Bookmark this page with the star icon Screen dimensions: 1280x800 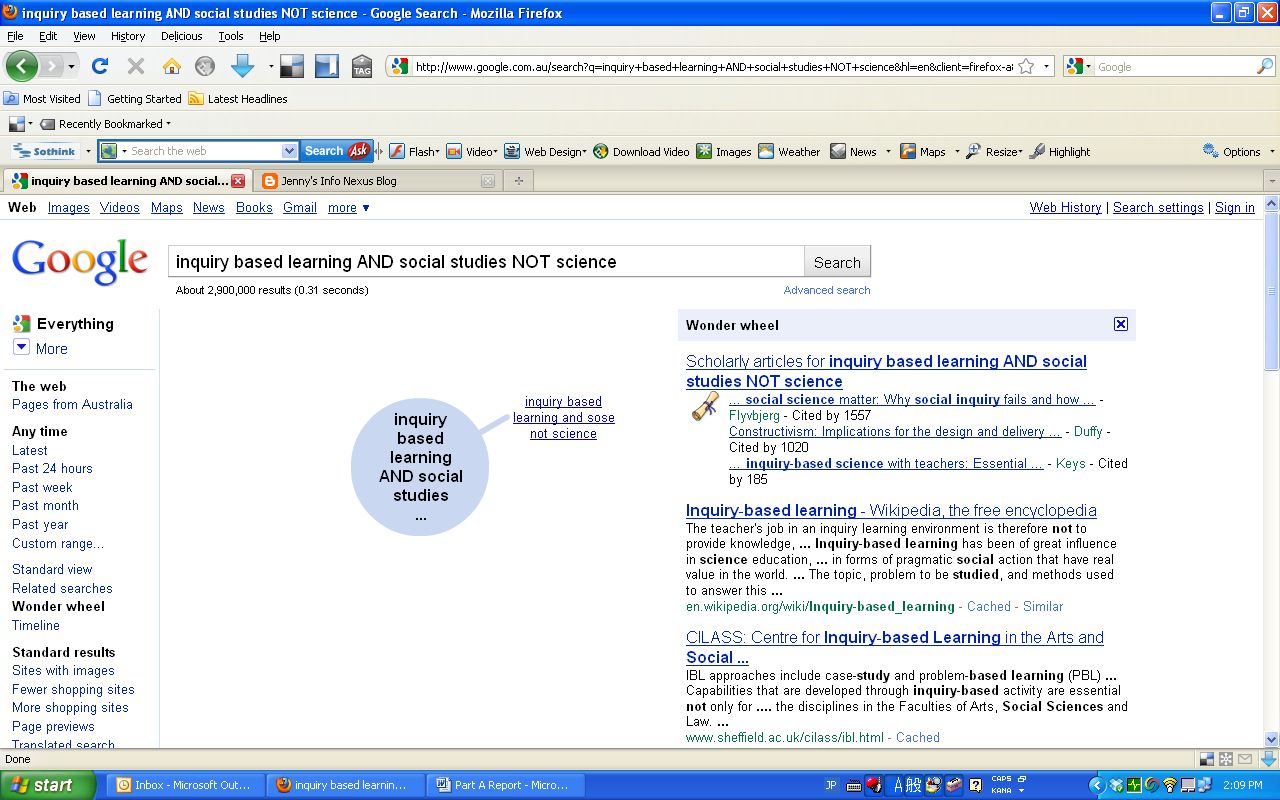point(1026,67)
